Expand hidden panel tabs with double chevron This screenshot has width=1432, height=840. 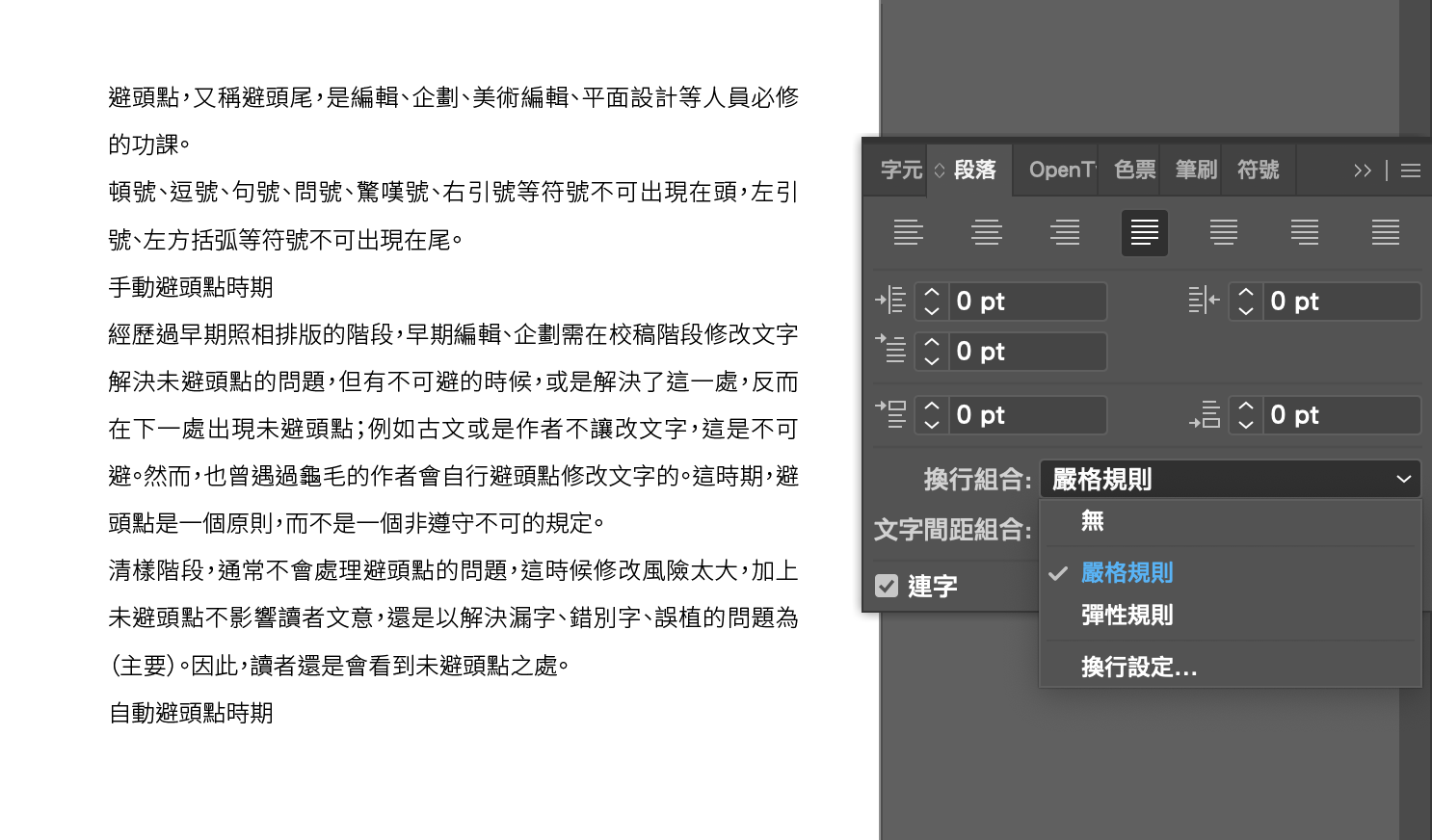1362,171
